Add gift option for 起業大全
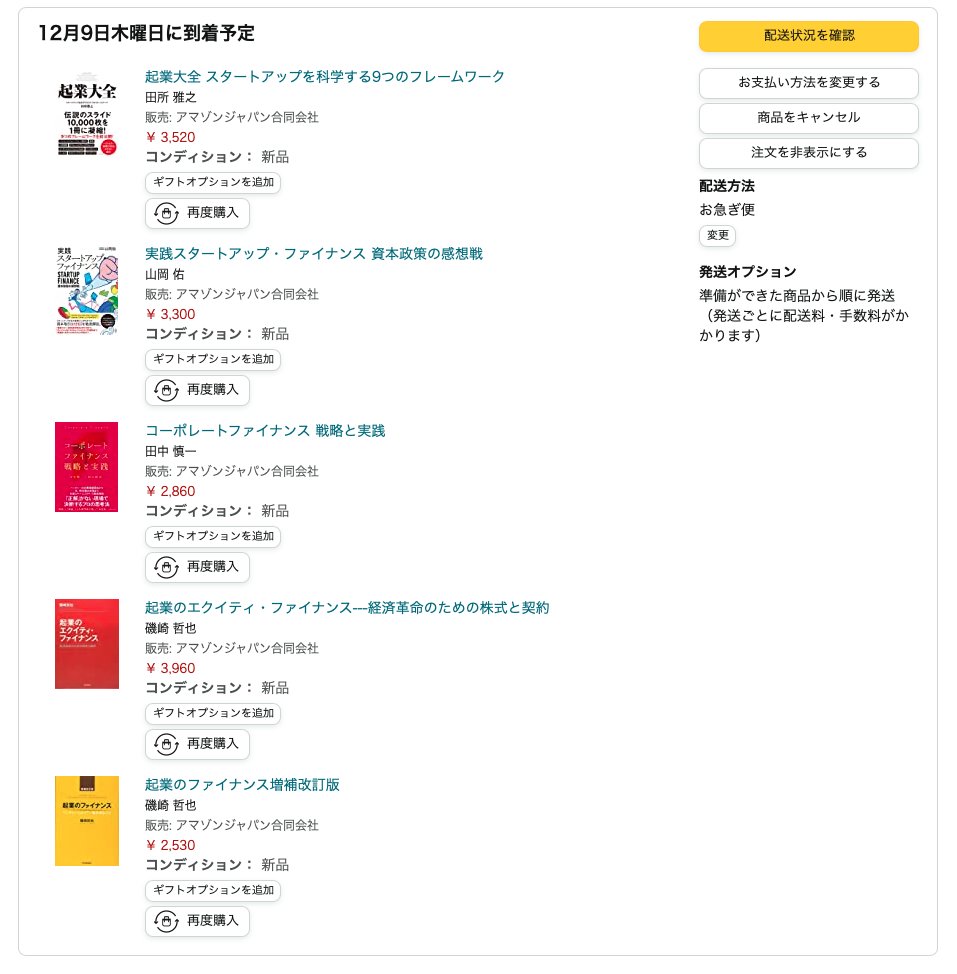Screen dimensions: 957x974 (x=213, y=182)
